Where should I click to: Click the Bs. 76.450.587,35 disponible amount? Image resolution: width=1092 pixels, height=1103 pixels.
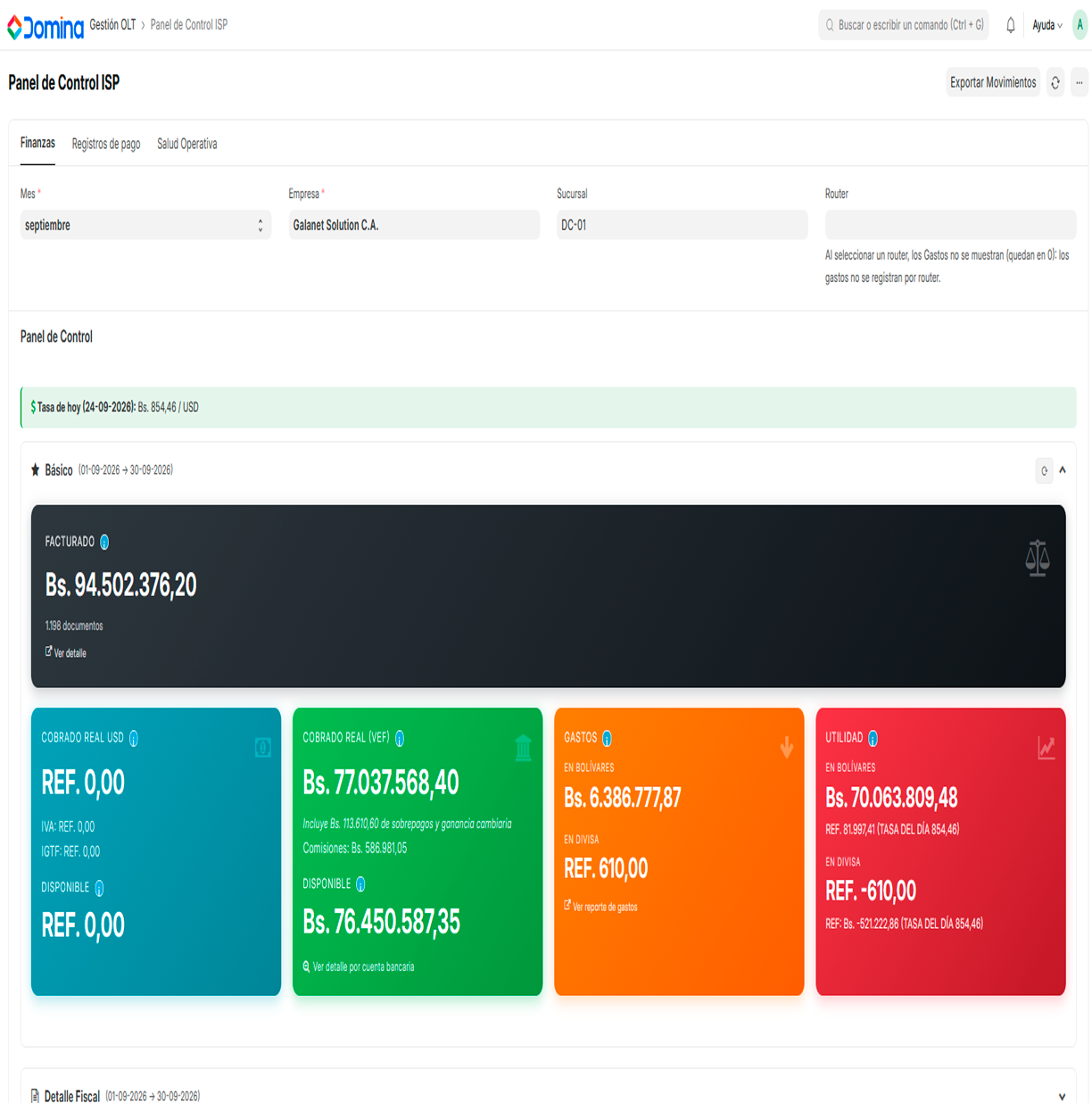pos(382,922)
